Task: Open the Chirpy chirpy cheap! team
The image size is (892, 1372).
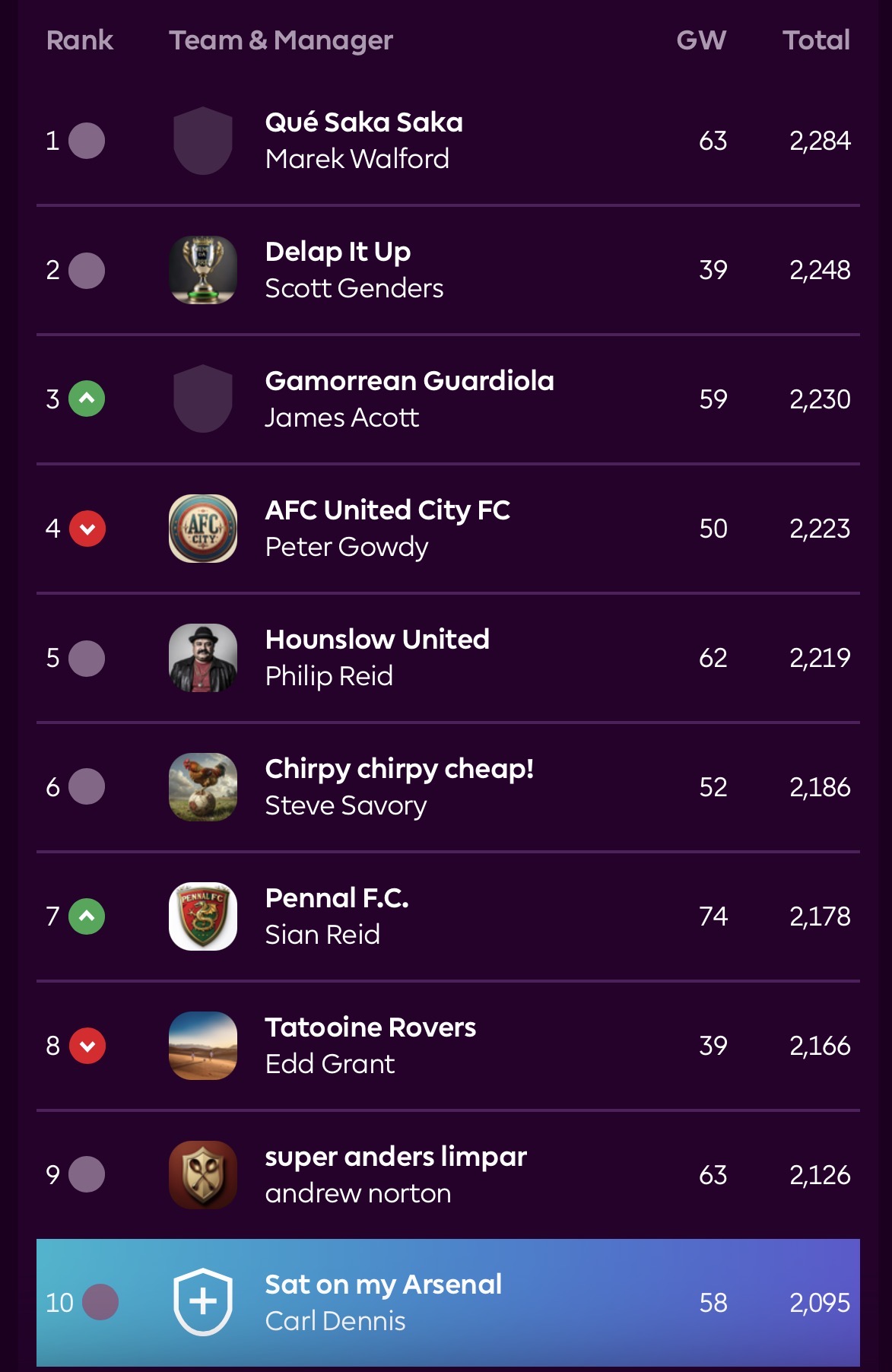Action: pyautogui.click(x=399, y=769)
